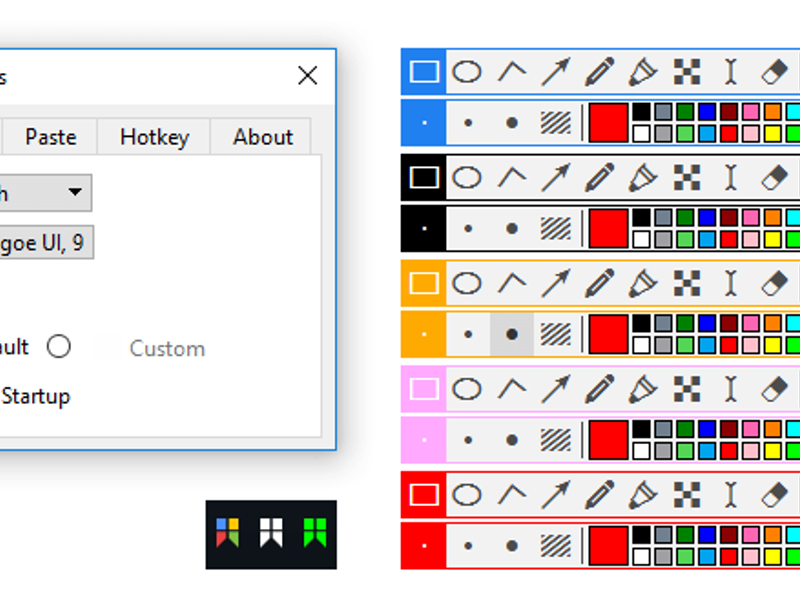Screen dimensions: 800x600
Task: Select rectangle tool in blue toolbar
Action: coord(424,71)
